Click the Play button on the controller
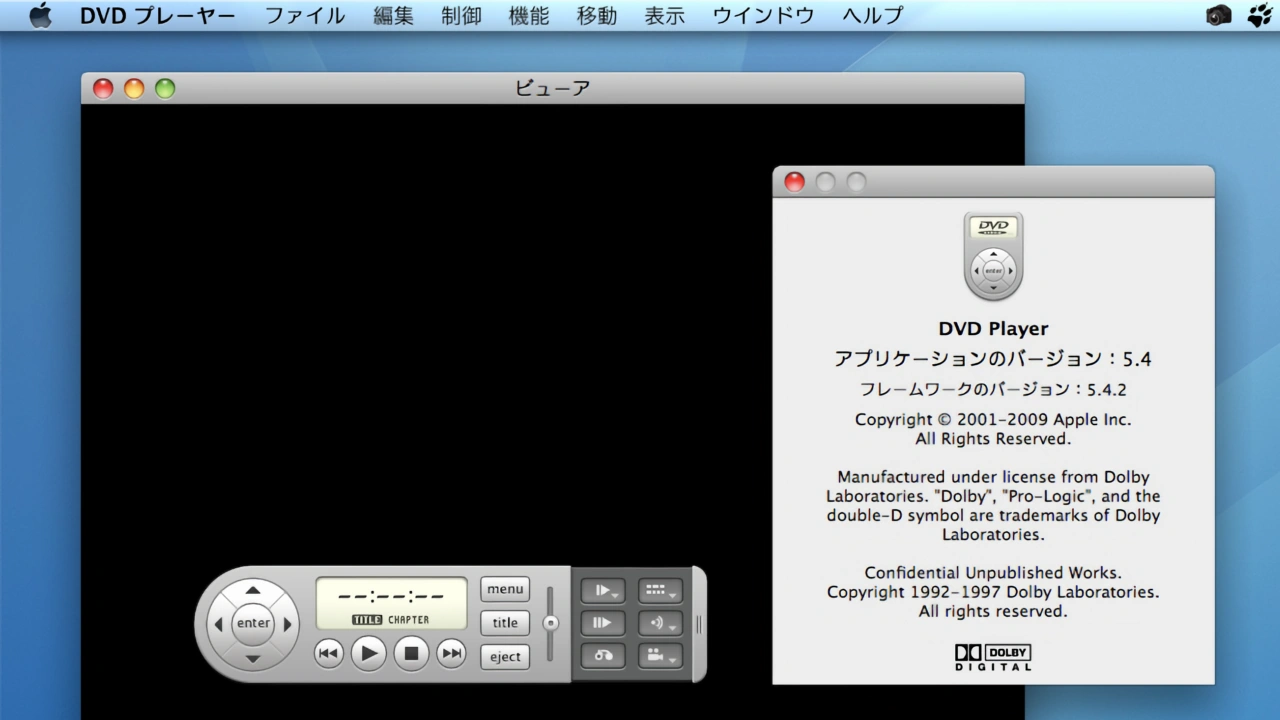The image size is (1280, 720). click(369, 654)
